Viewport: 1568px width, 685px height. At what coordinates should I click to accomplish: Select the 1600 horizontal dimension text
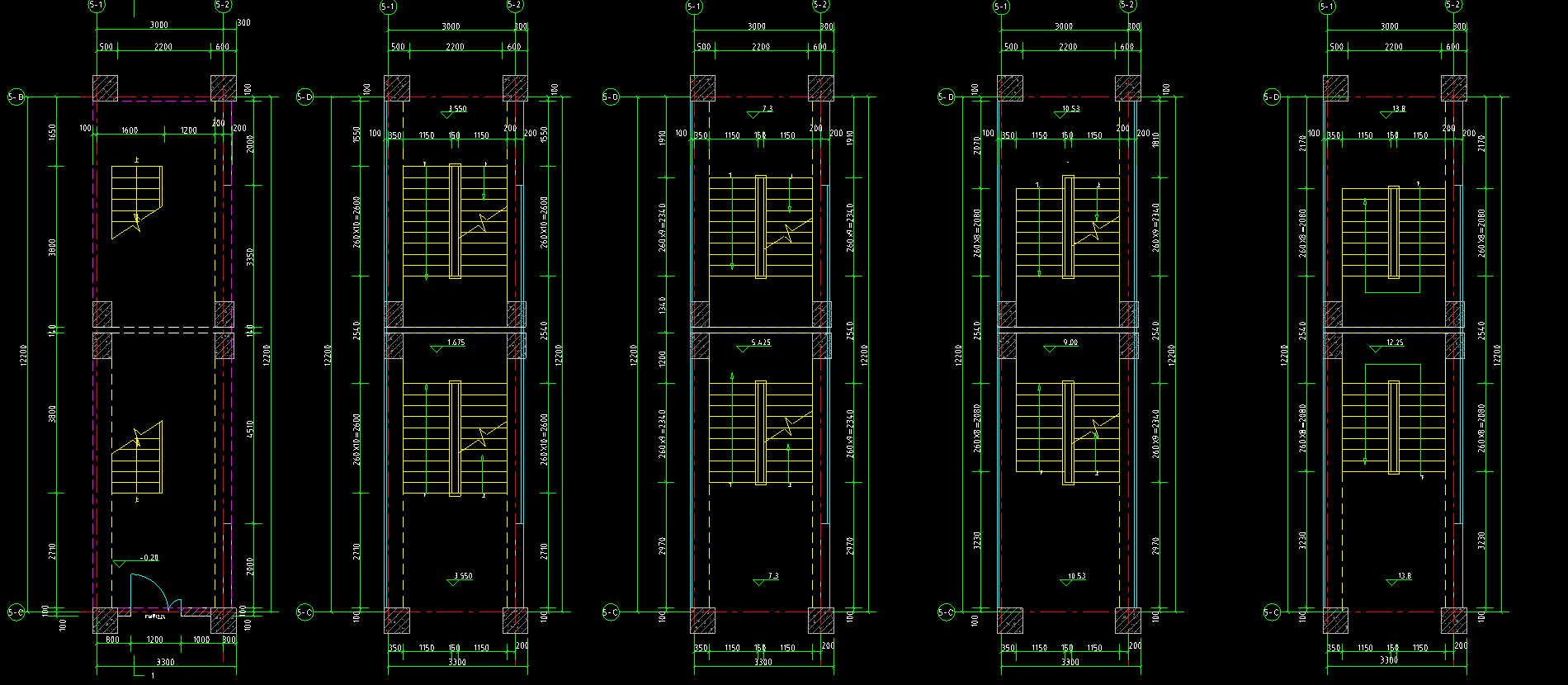coord(130,130)
